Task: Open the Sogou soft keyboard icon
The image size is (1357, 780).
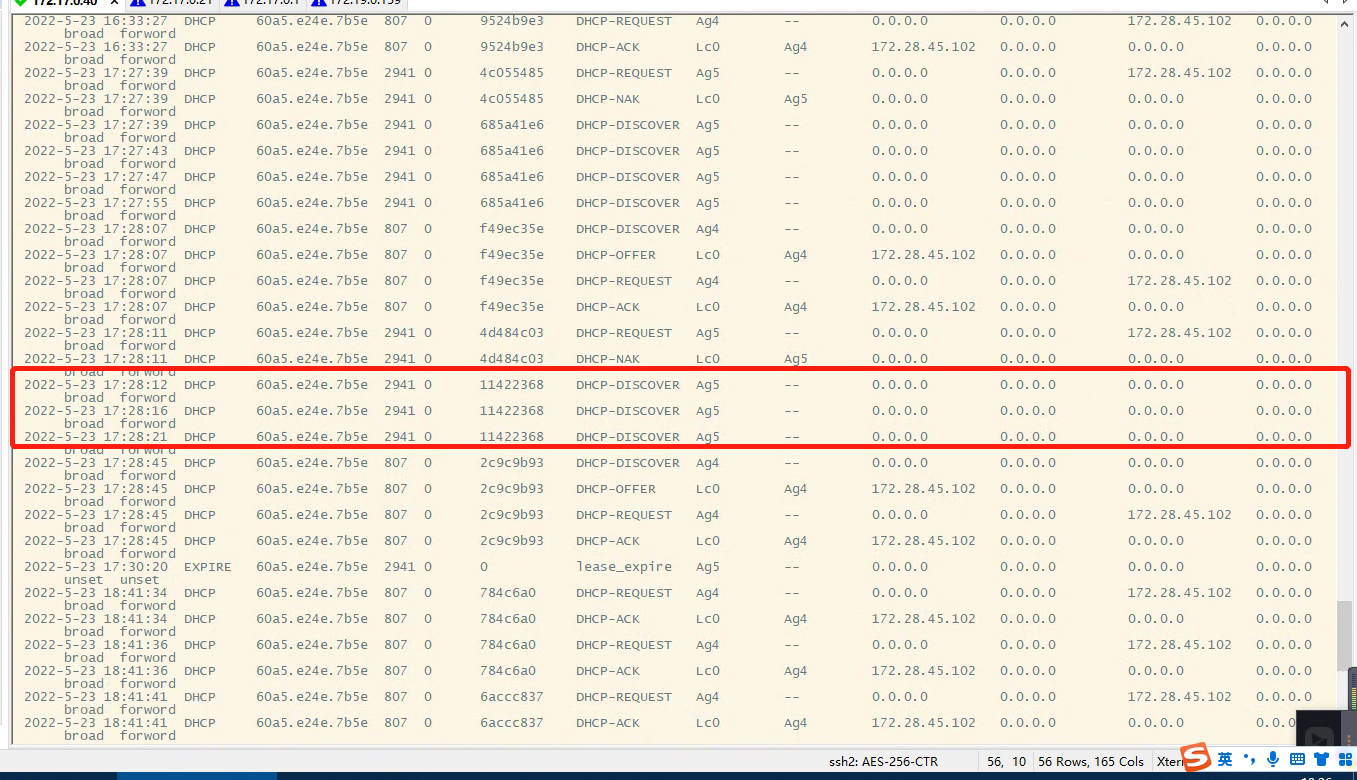Action: (x=1297, y=759)
